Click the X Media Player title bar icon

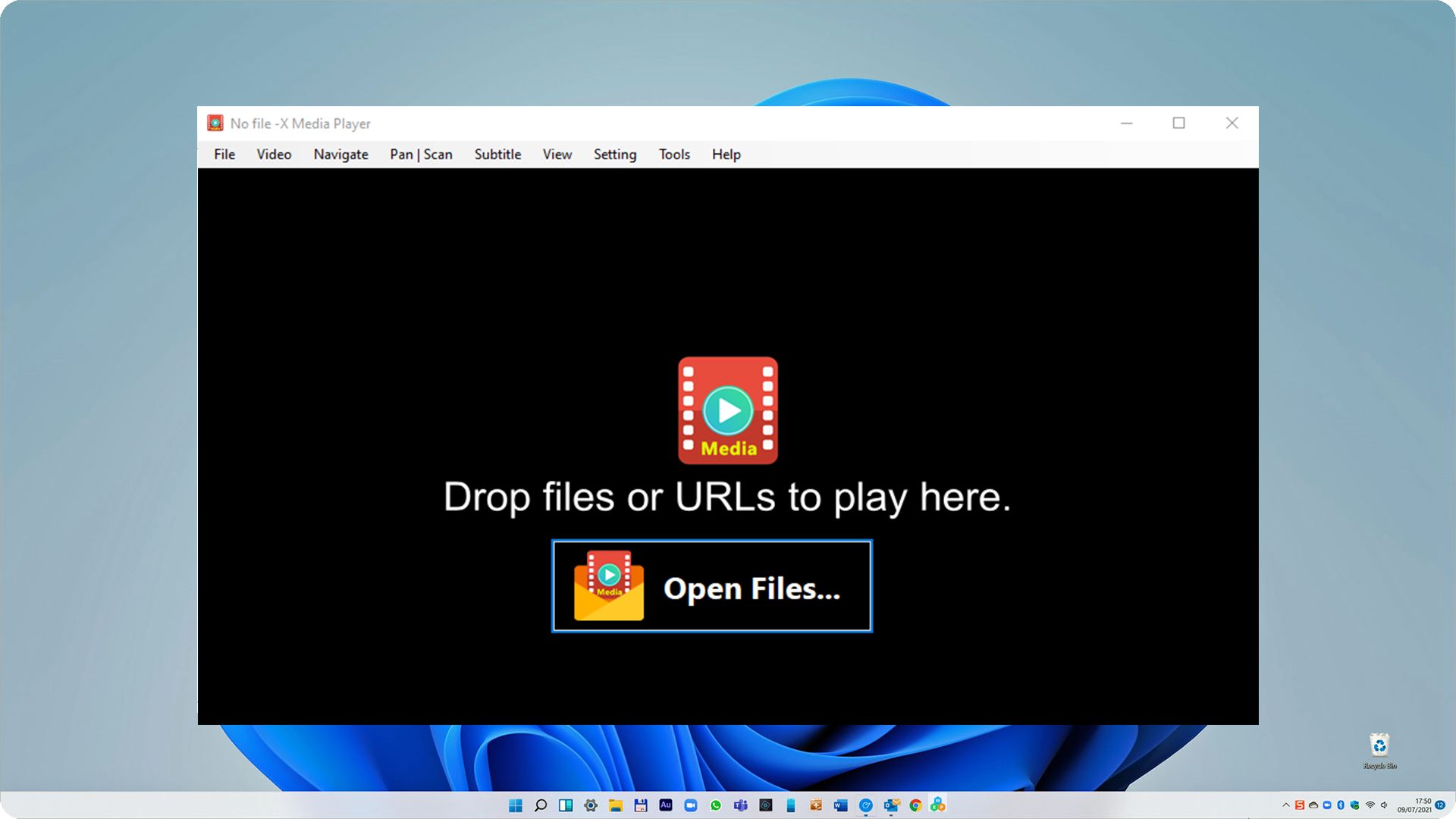(x=215, y=123)
